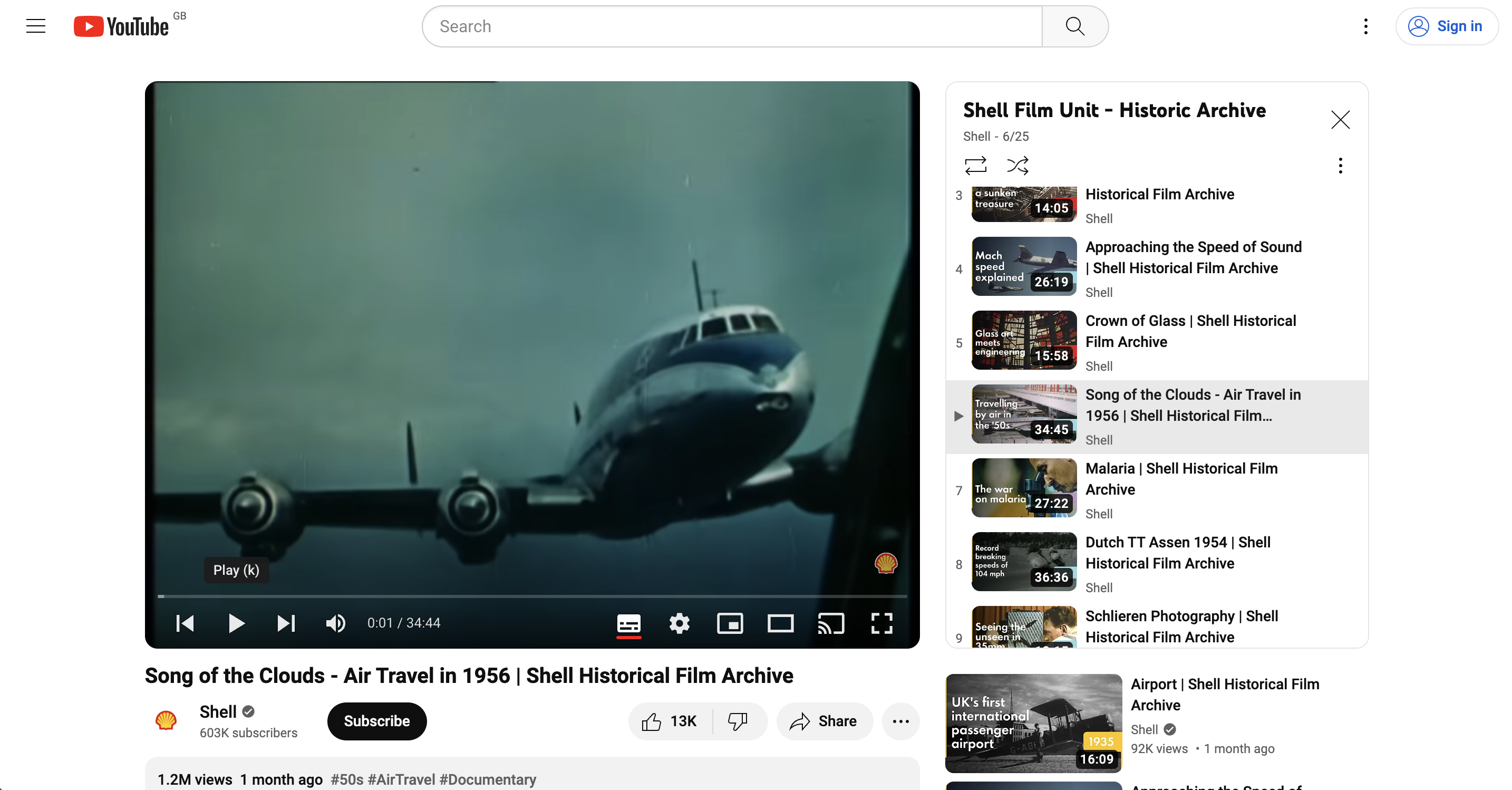Open the playlist options kebab menu
Image resolution: width=1512 pixels, height=790 pixels.
[x=1340, y=166]
